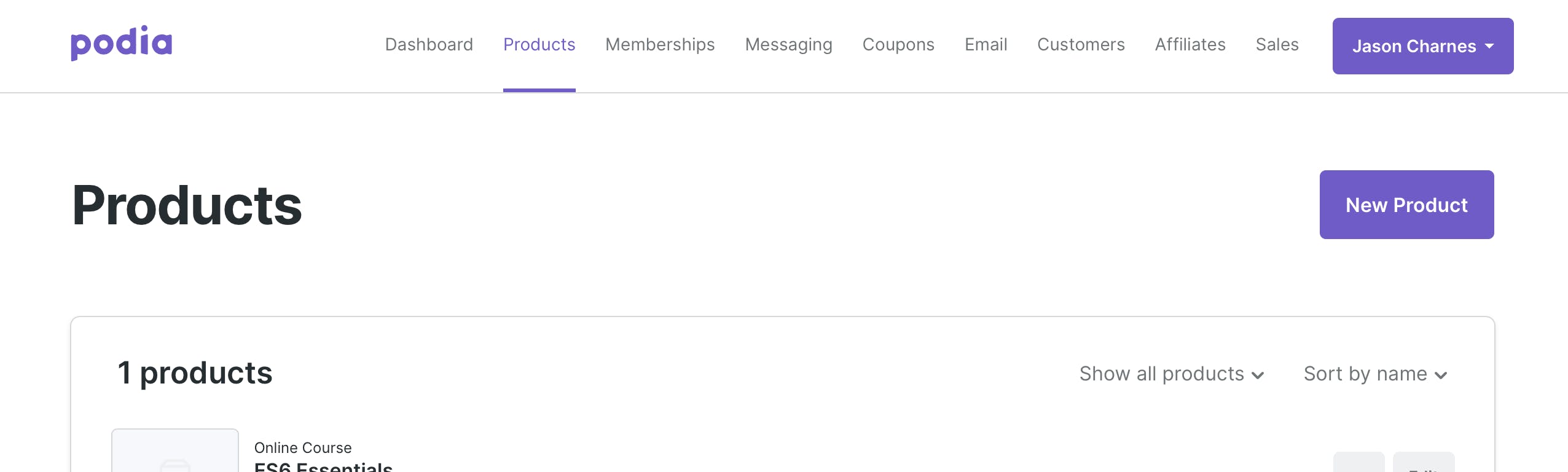Image resolution: width=1568 pixels, height=472 pixels.
Task: Expand the Sort by name dropdown
Action: [1376, 374]
